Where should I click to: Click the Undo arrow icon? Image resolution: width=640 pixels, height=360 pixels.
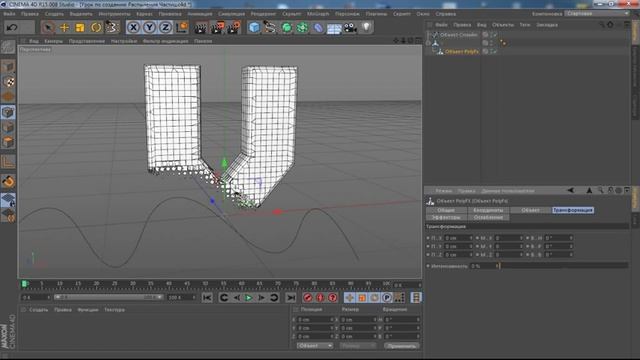coord(12,27)
